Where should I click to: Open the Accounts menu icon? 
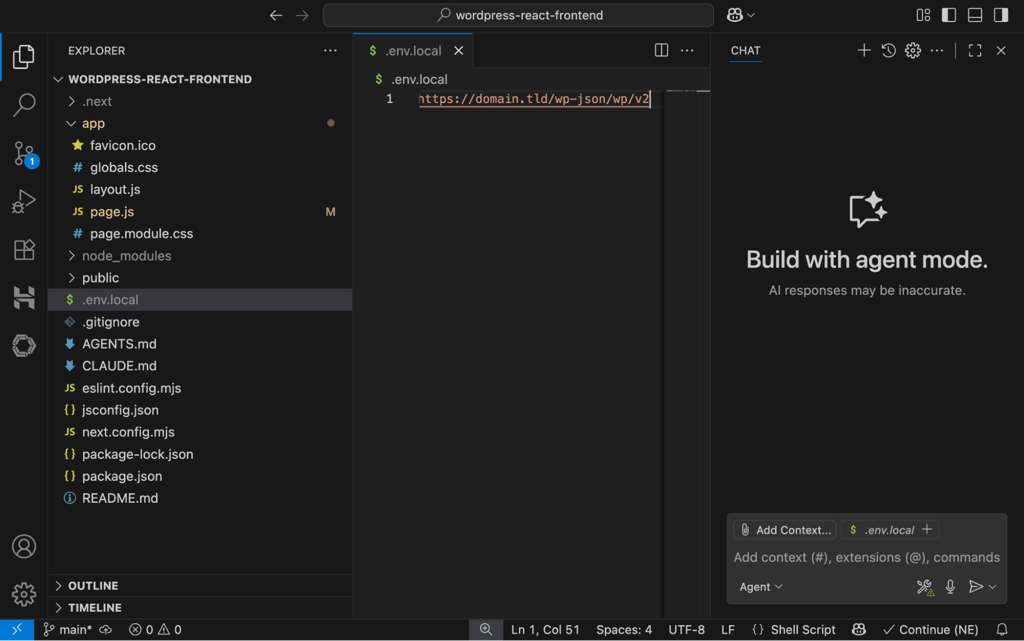tap(24, 546)
